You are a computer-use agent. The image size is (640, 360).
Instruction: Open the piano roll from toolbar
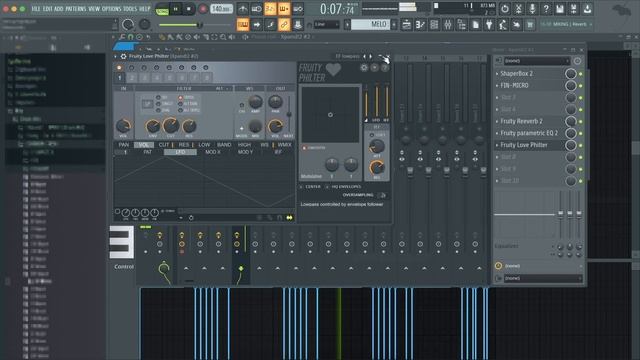click(420, 25)
